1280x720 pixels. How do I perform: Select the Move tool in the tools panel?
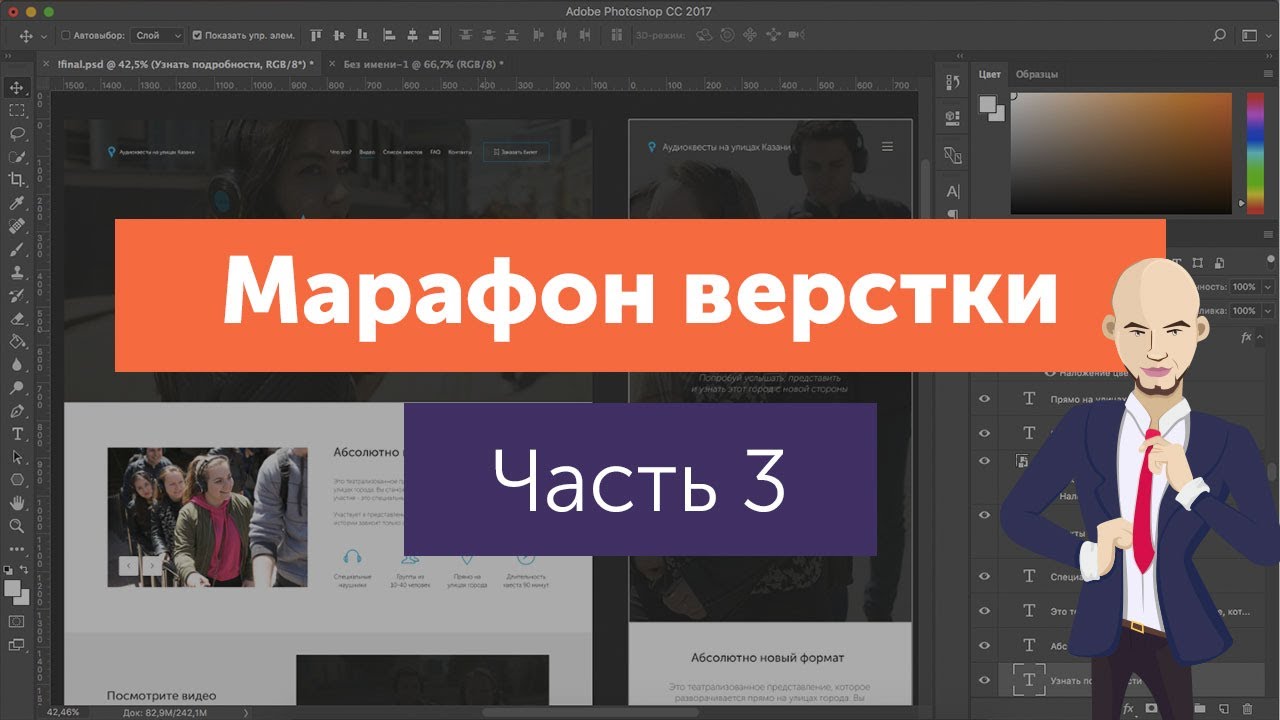coord(16,88)
